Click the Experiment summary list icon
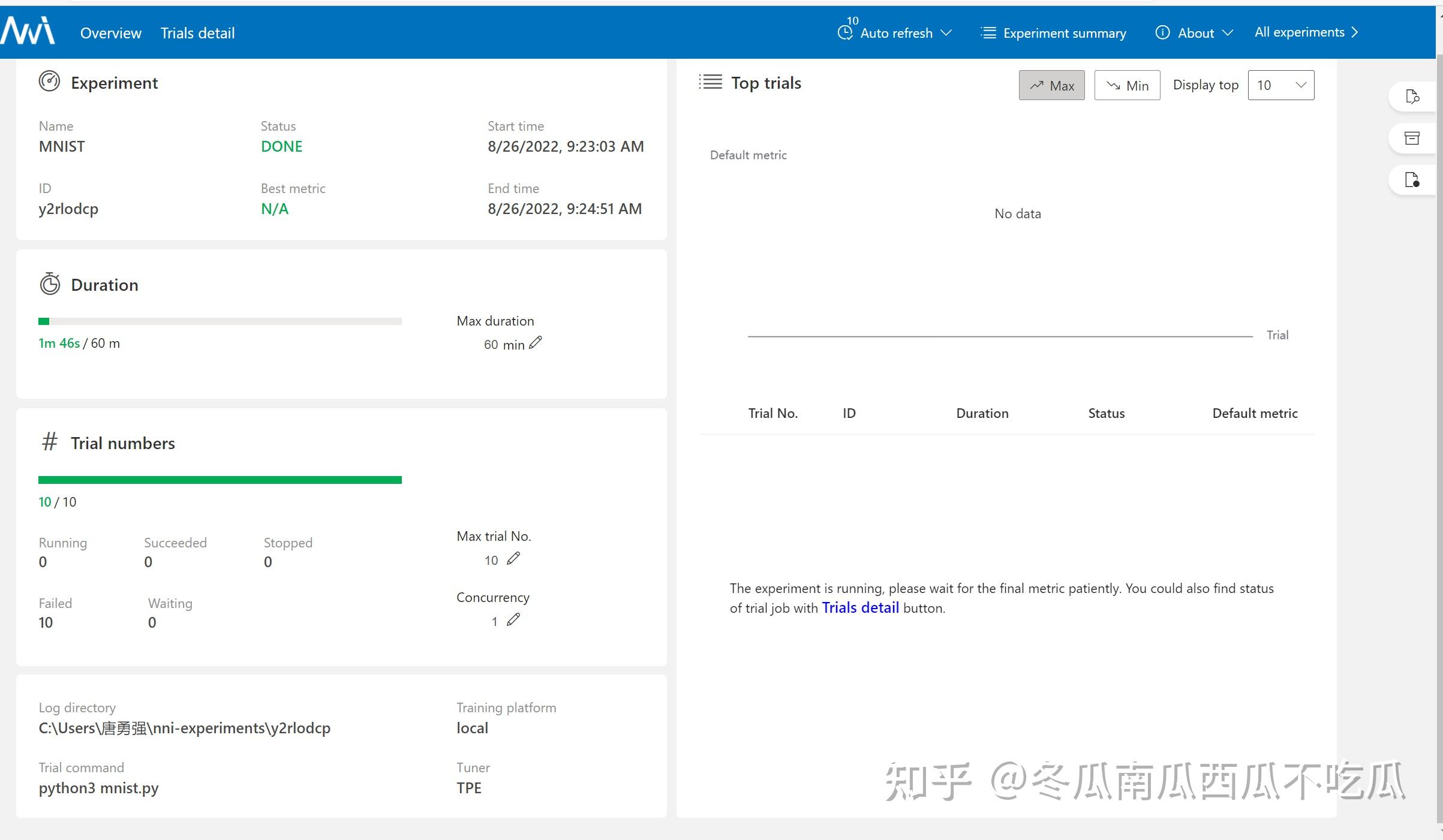The image size is (1443, 840). click(x=988, y=32)
